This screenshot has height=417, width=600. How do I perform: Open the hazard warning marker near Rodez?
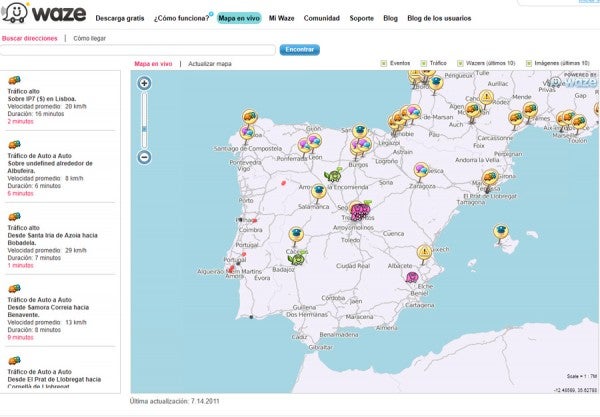pos(486,98)
